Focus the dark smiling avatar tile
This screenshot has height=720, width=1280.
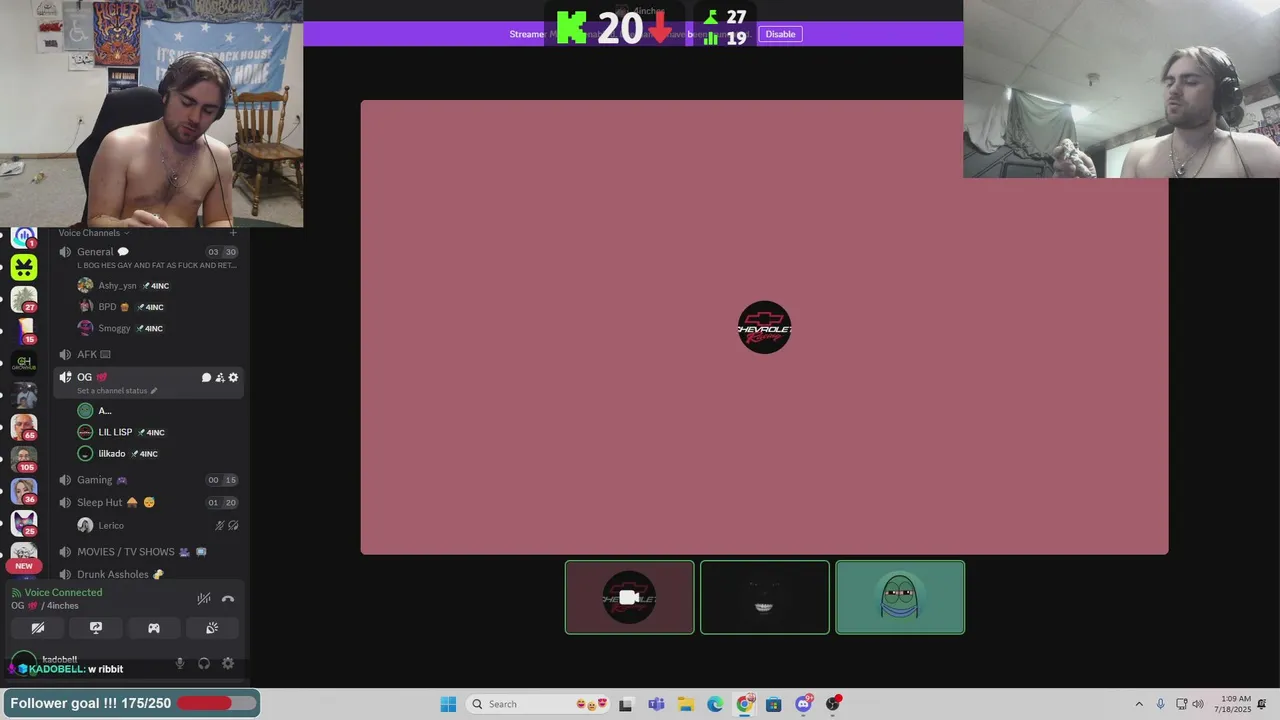pos(765,597)
